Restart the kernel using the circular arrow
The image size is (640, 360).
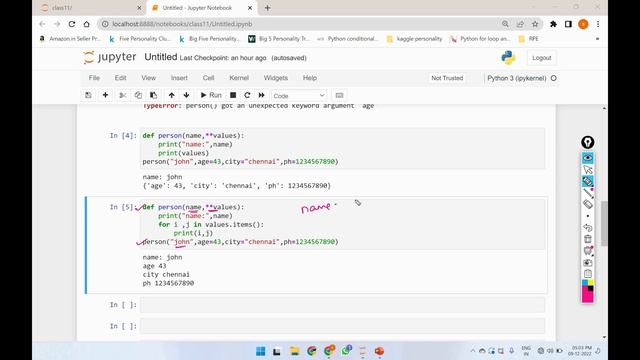click(247, 95)
